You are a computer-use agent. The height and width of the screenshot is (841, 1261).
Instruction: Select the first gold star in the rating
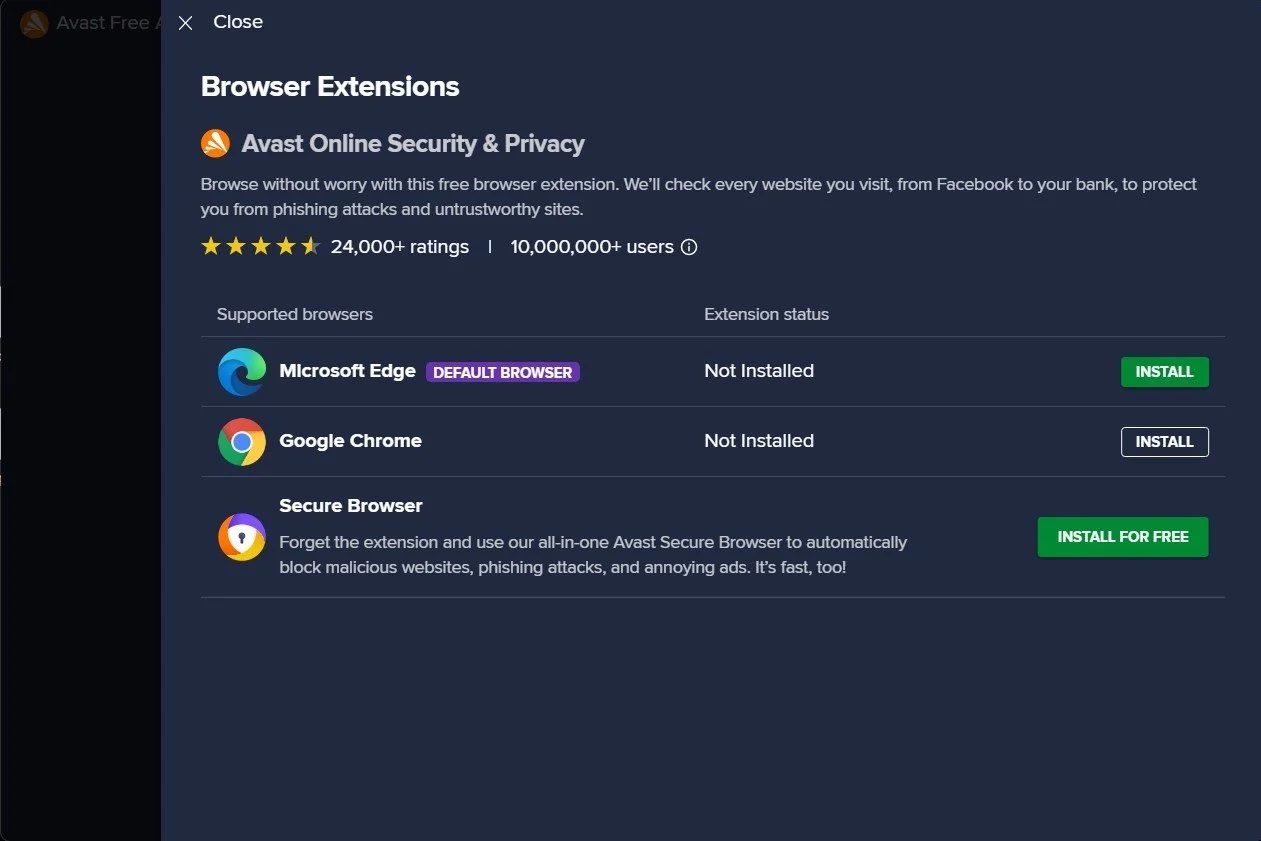point(211,245)
